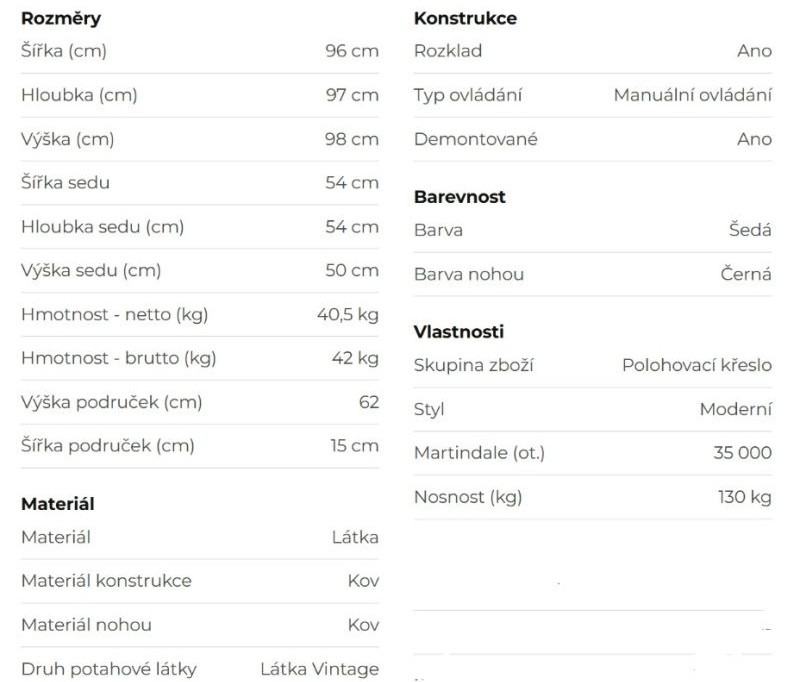Select the Šířka (cm) value 96 cm

point(351,51)
